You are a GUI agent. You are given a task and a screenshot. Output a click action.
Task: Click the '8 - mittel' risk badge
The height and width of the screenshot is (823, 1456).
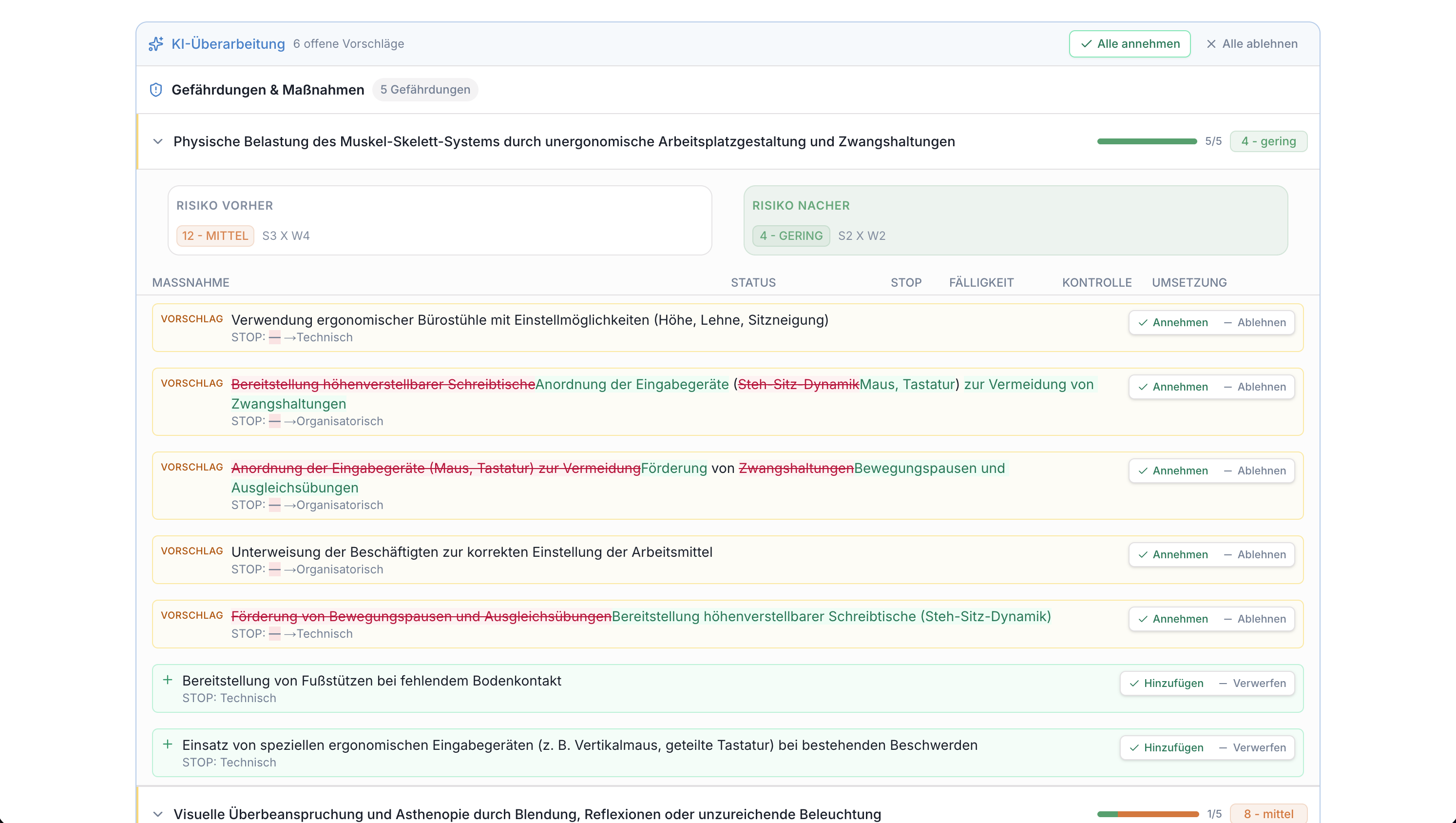[x=1268, y=814]
